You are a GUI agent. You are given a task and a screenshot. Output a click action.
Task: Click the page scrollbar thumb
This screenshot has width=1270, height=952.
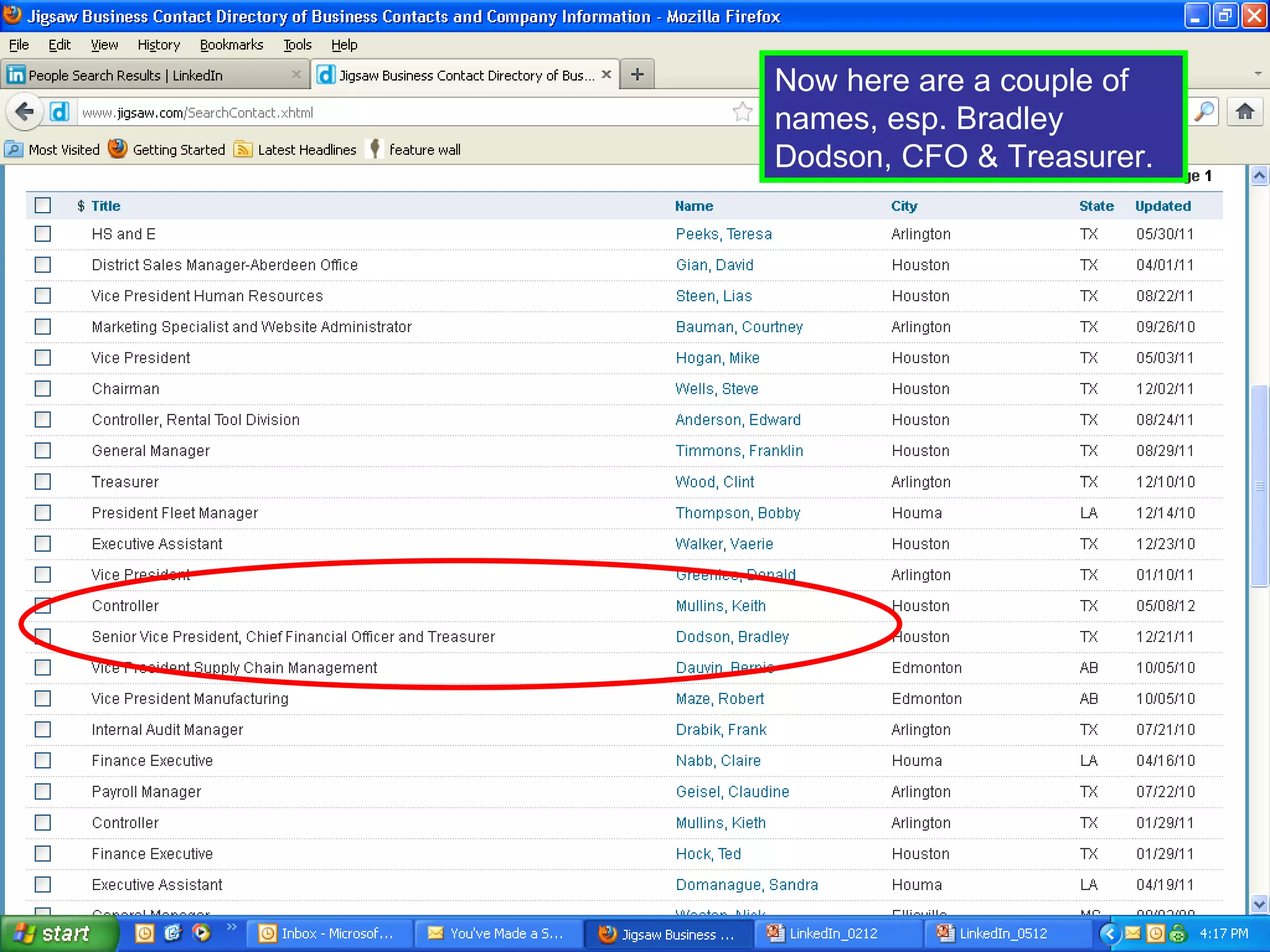click(x=1259, y=486)
